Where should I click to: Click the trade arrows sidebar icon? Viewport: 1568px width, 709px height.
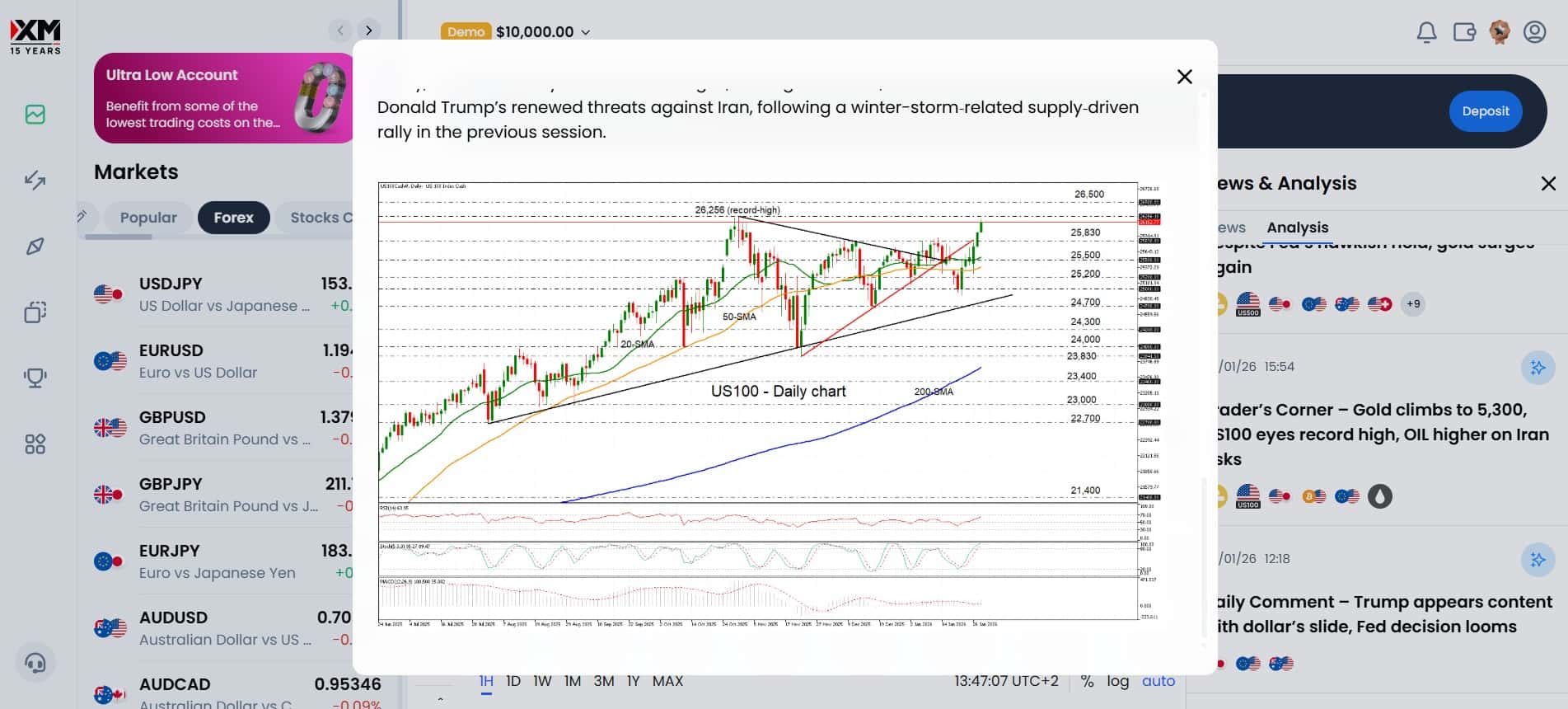click(x=35, y=180)
